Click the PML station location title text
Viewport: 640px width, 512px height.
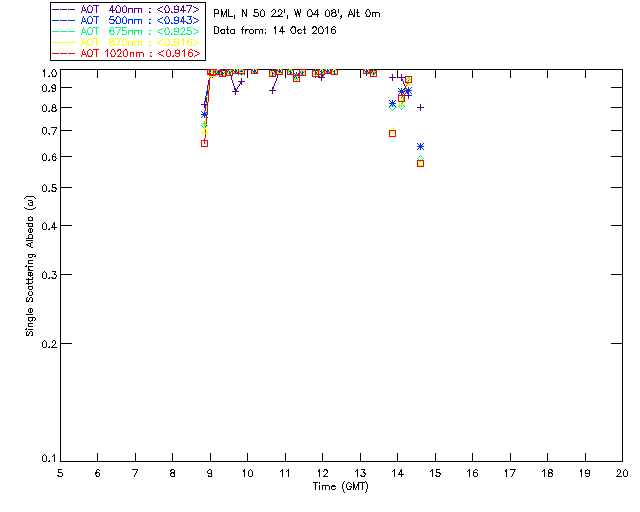tap(297, 13)
